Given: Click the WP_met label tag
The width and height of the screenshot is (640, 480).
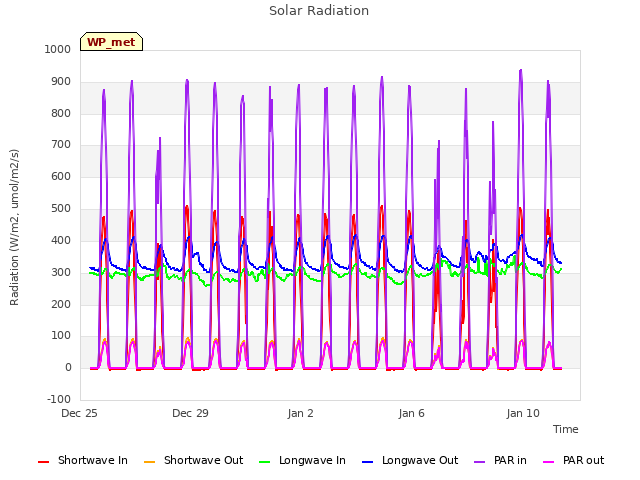Looking at the screenshot, I should (111, 42).
